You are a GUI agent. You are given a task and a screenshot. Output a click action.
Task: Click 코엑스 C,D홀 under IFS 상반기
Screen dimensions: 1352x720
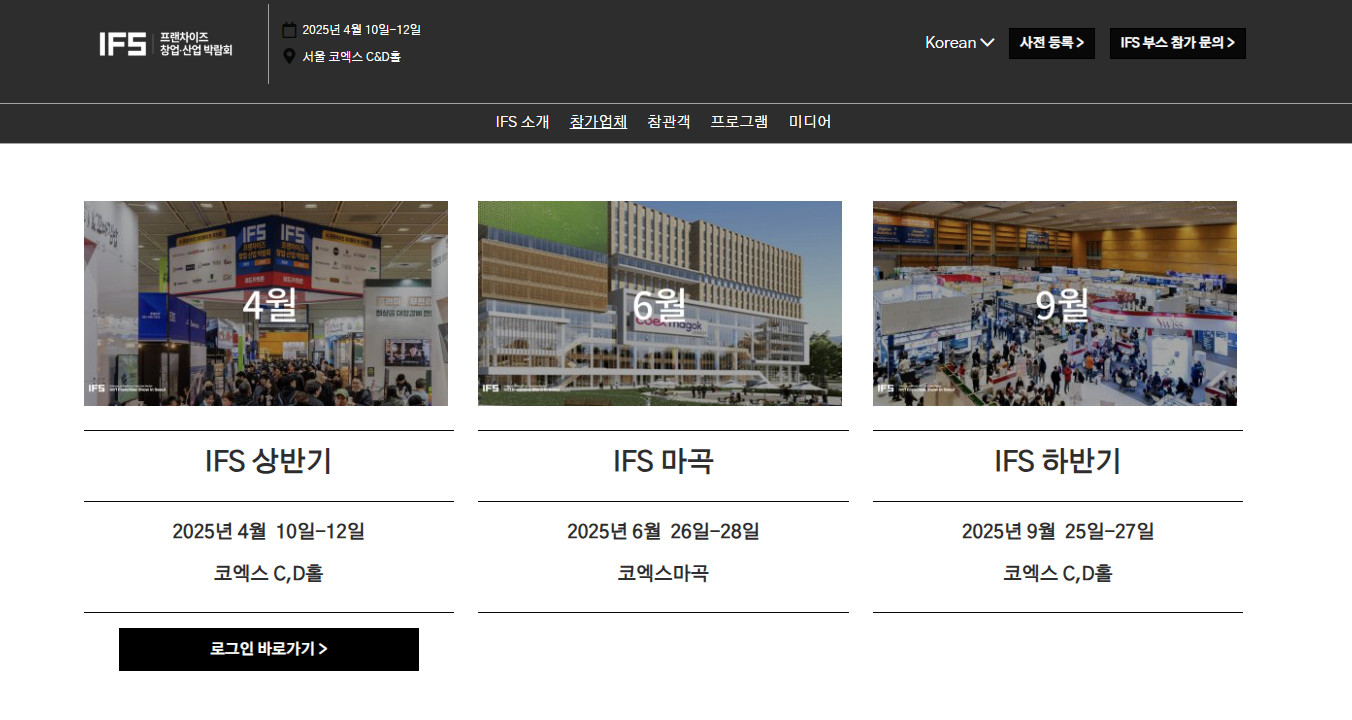coord(268,574)
